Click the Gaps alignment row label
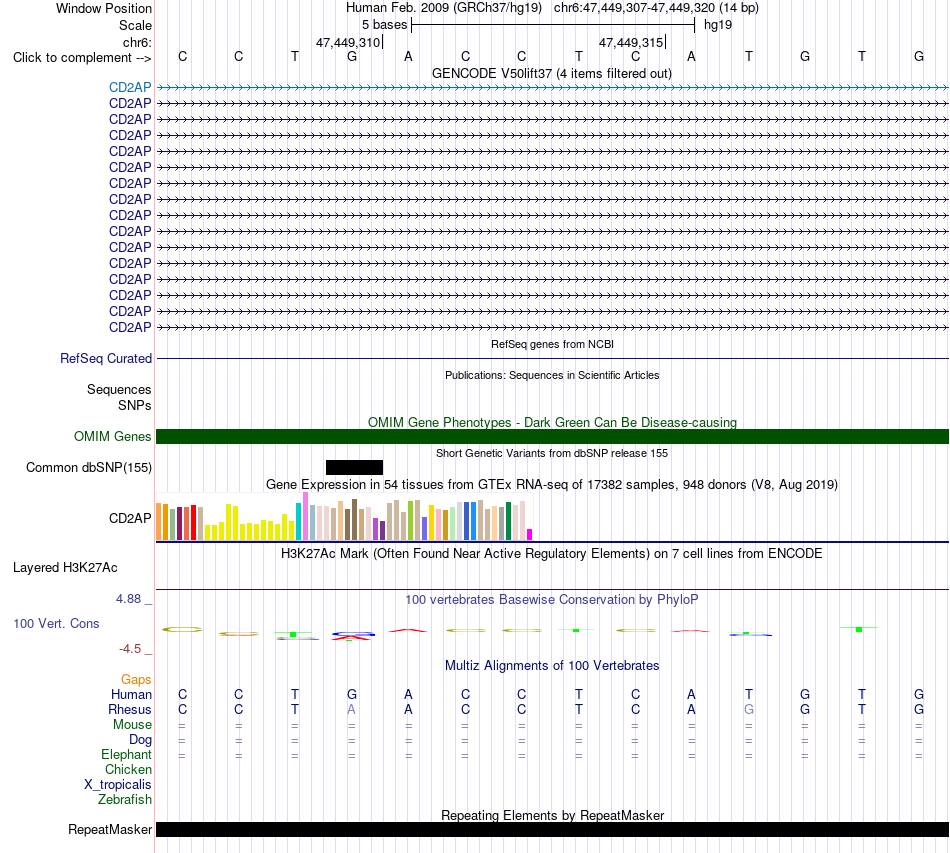The image size is (950, 853). [x=136, y=680]
